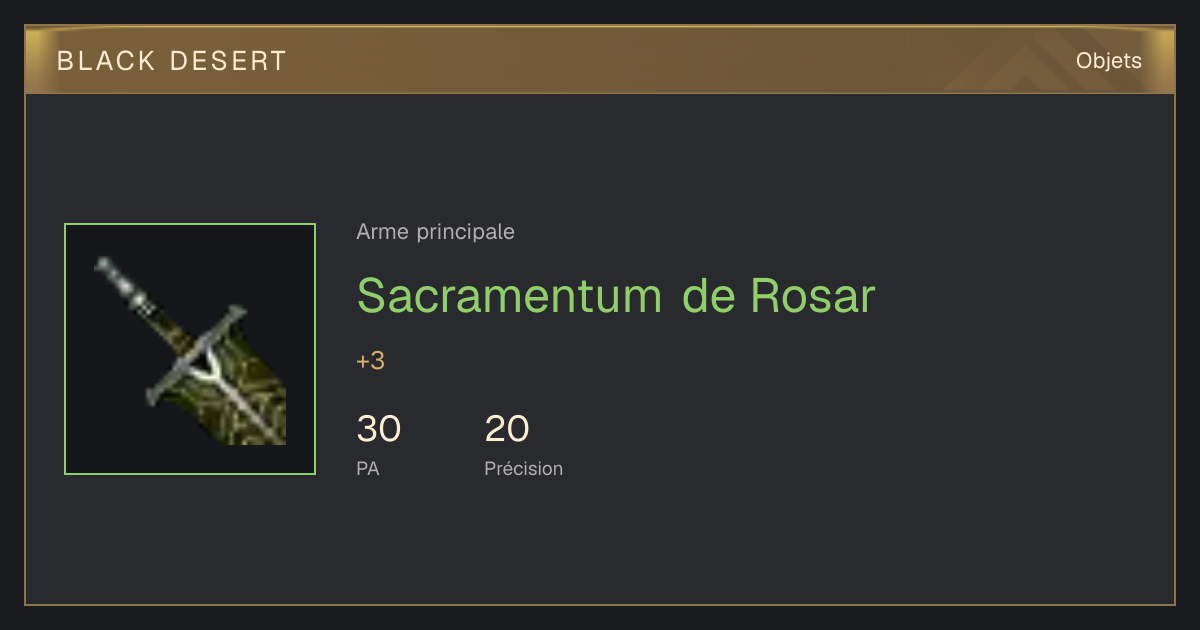Click the Arme principale item type label
Image resolution: width=1200 pixels, height=630 pixels.
435,232
